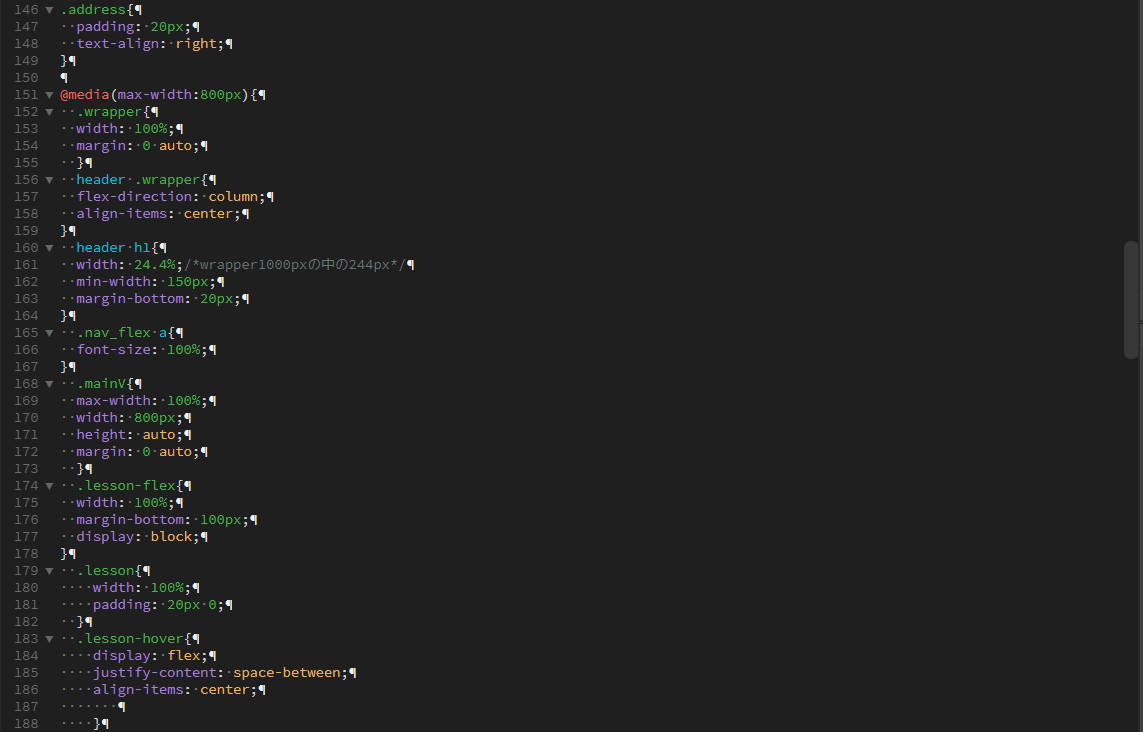Fold the .lesson-flex rule block
1143x732 pixels.
pyautogui.click(x=49, y=486)
